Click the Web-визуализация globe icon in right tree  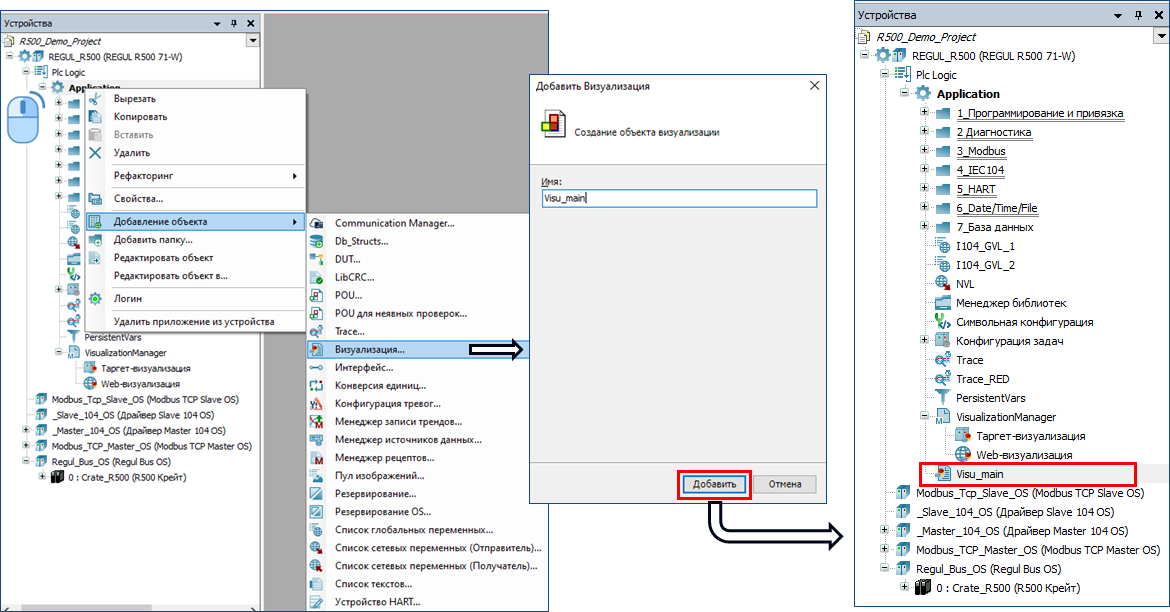point(963,455)
